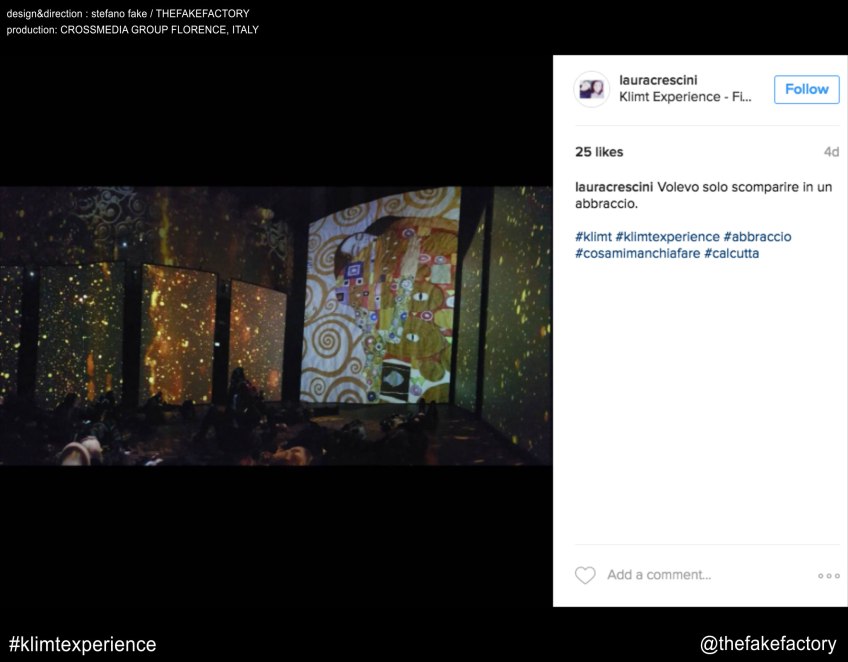View the 25 likes list
Image resolution: width=848 pixels, height=662 pixels.
coord(599,152)
